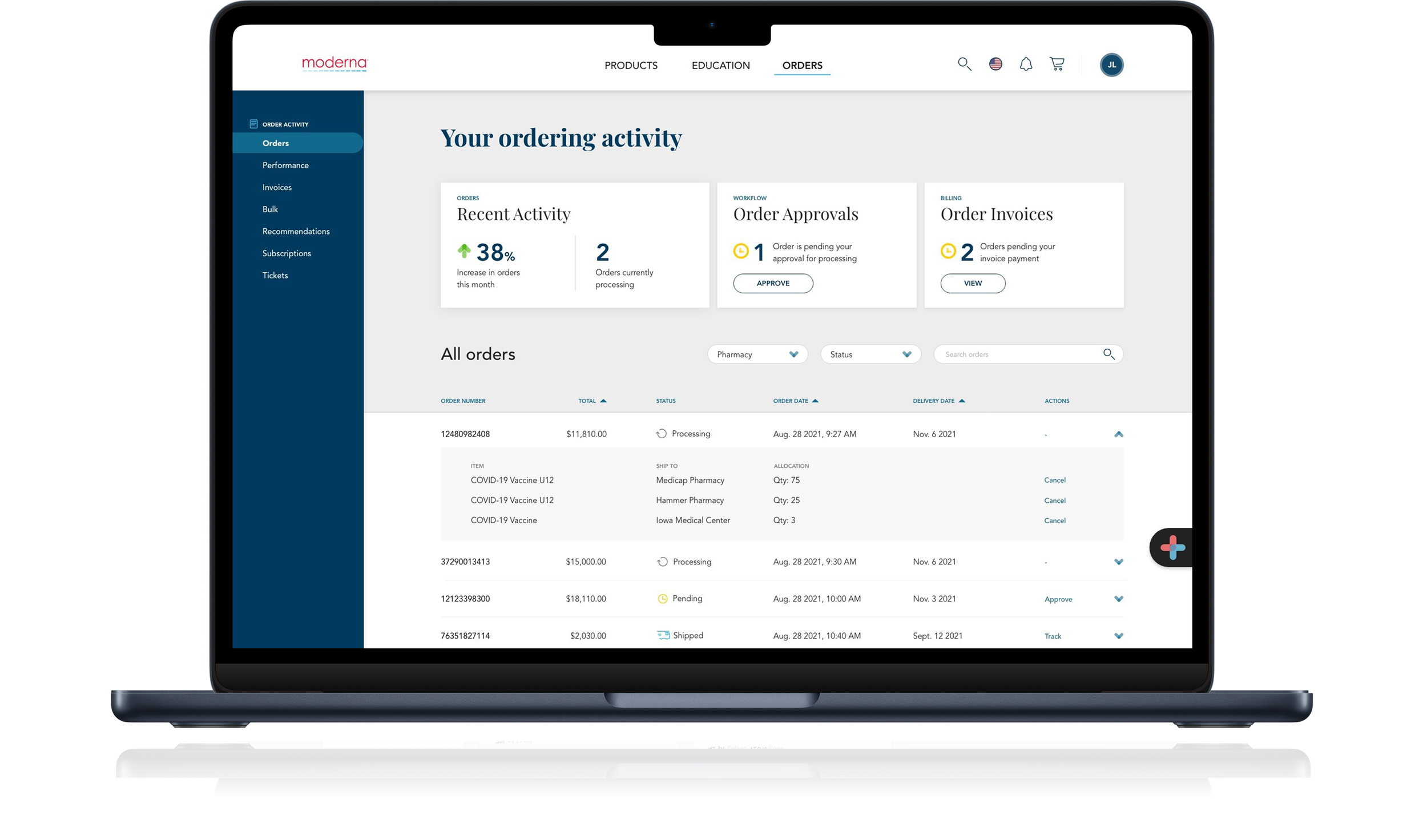The image size is (1427, 840).
Task: Open the shopping cart icon
Action: pos(1057,64)
